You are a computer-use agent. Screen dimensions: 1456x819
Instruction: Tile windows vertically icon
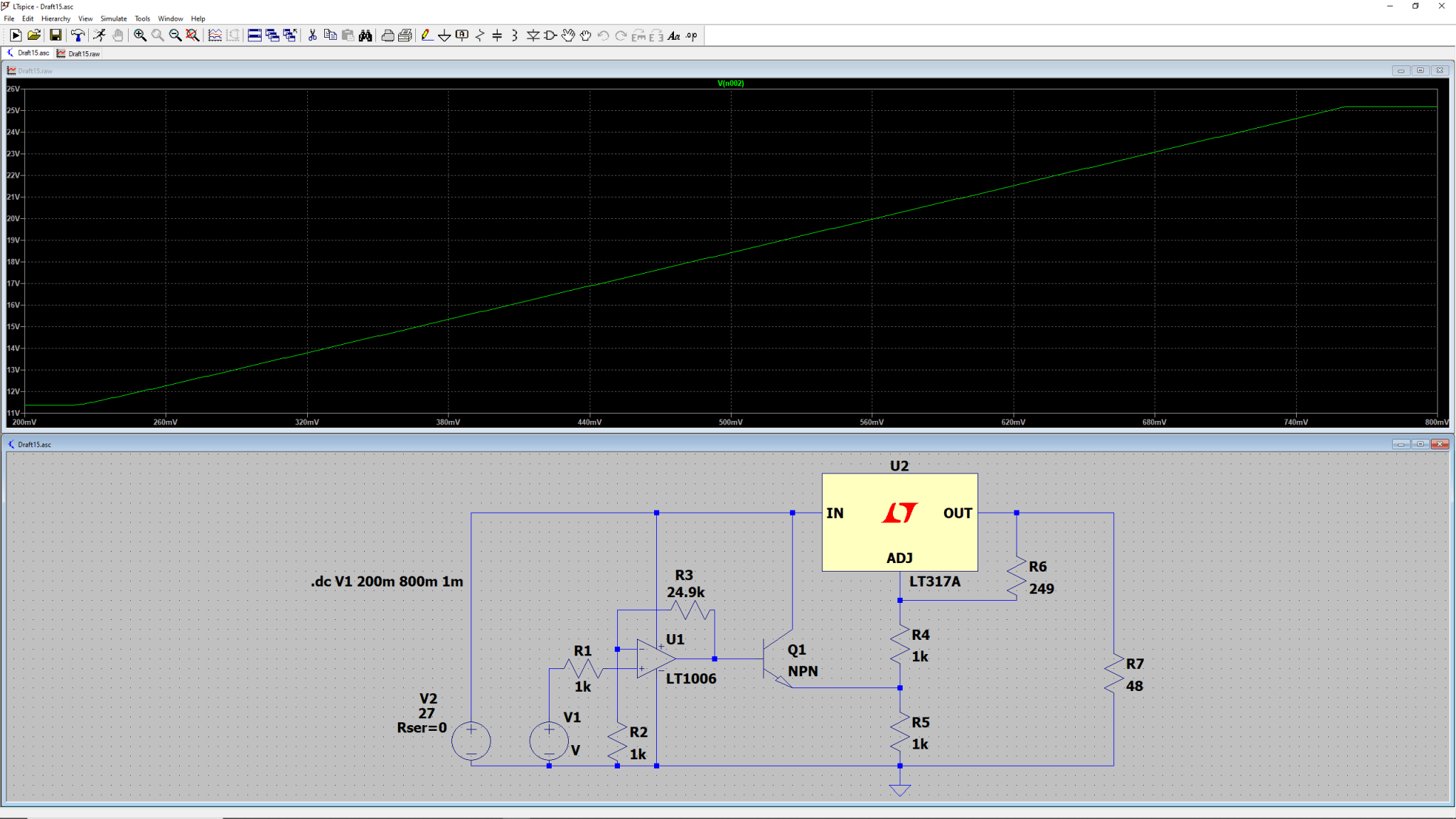tap(272, 36)
